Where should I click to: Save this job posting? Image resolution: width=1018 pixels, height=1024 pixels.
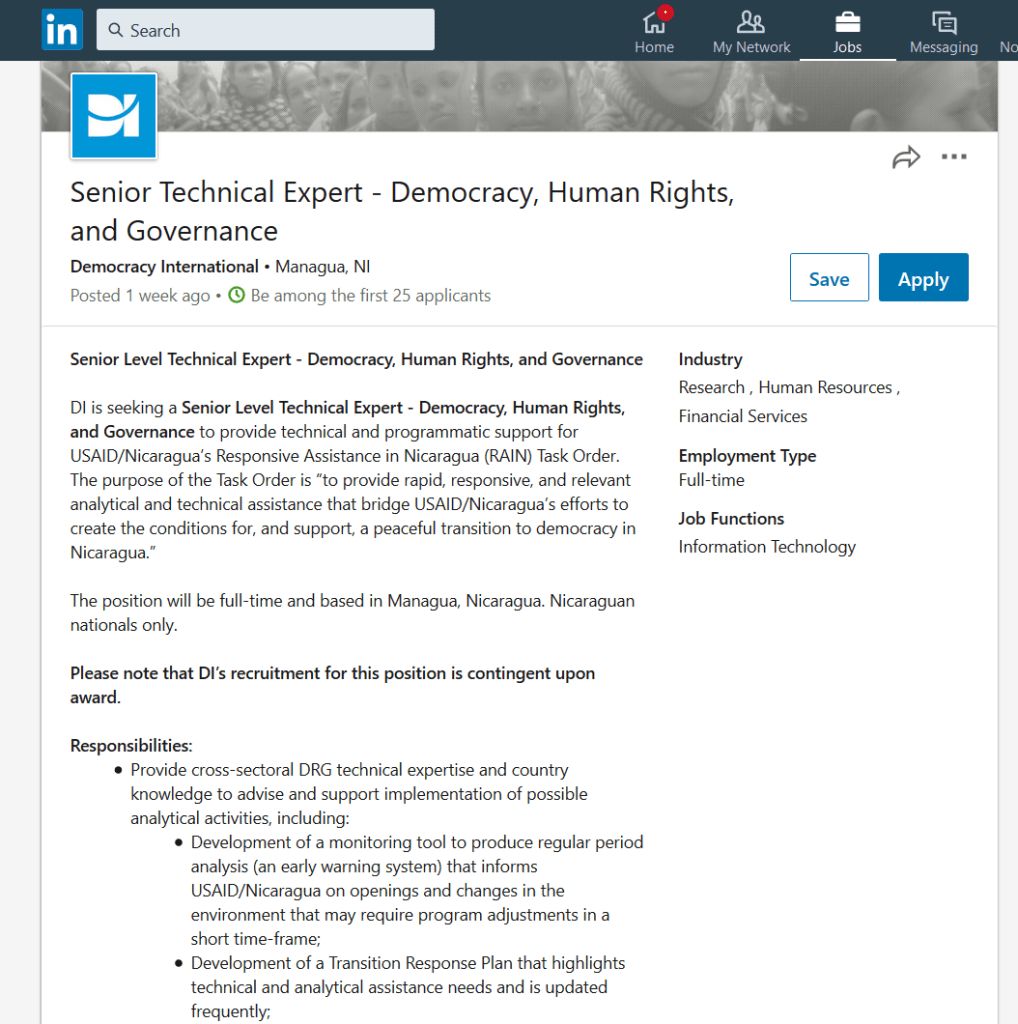pos(829,278)
